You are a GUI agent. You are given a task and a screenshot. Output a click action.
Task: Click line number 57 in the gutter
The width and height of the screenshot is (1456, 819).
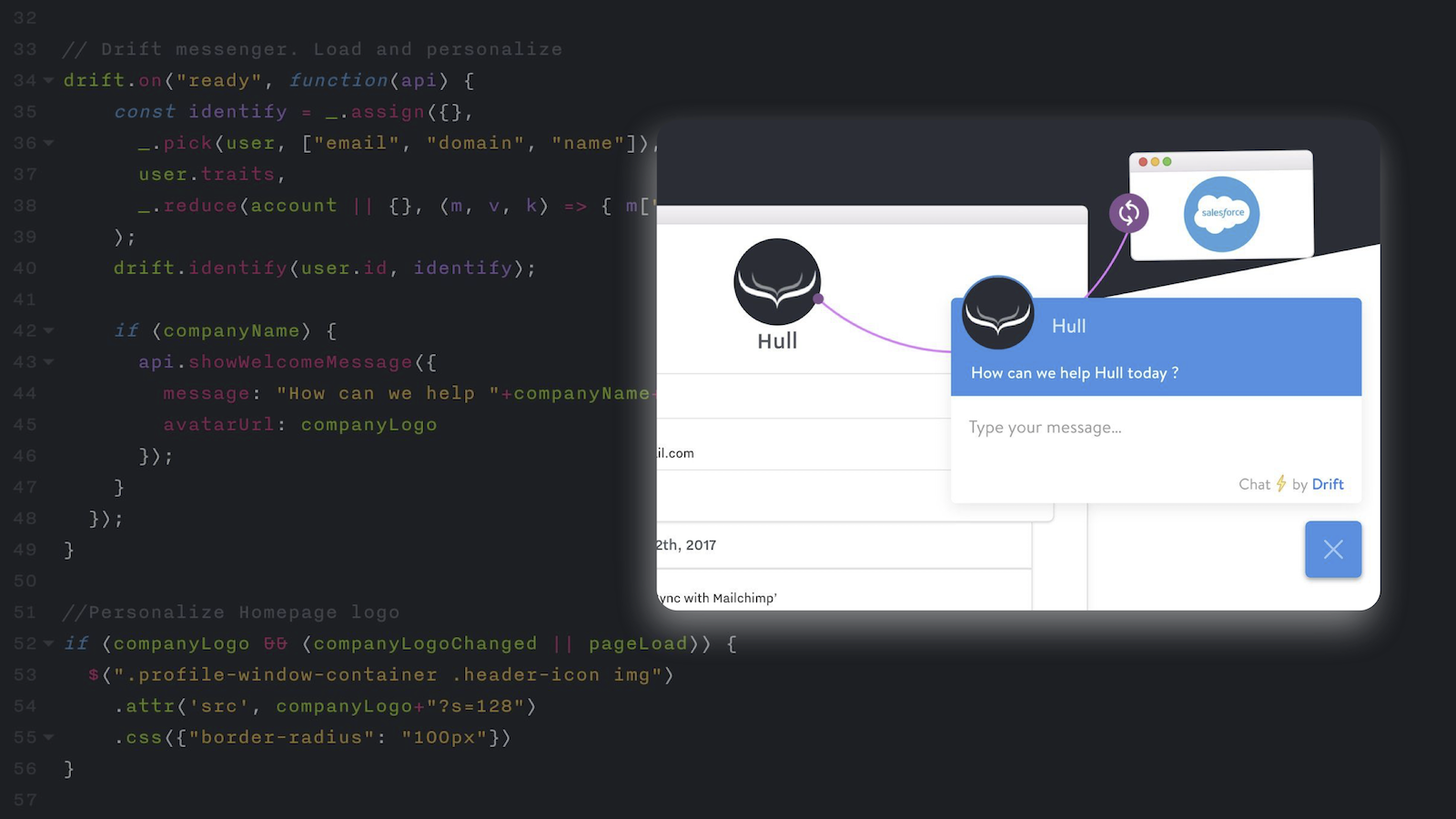pyautogui.click(x=25, y=800)
